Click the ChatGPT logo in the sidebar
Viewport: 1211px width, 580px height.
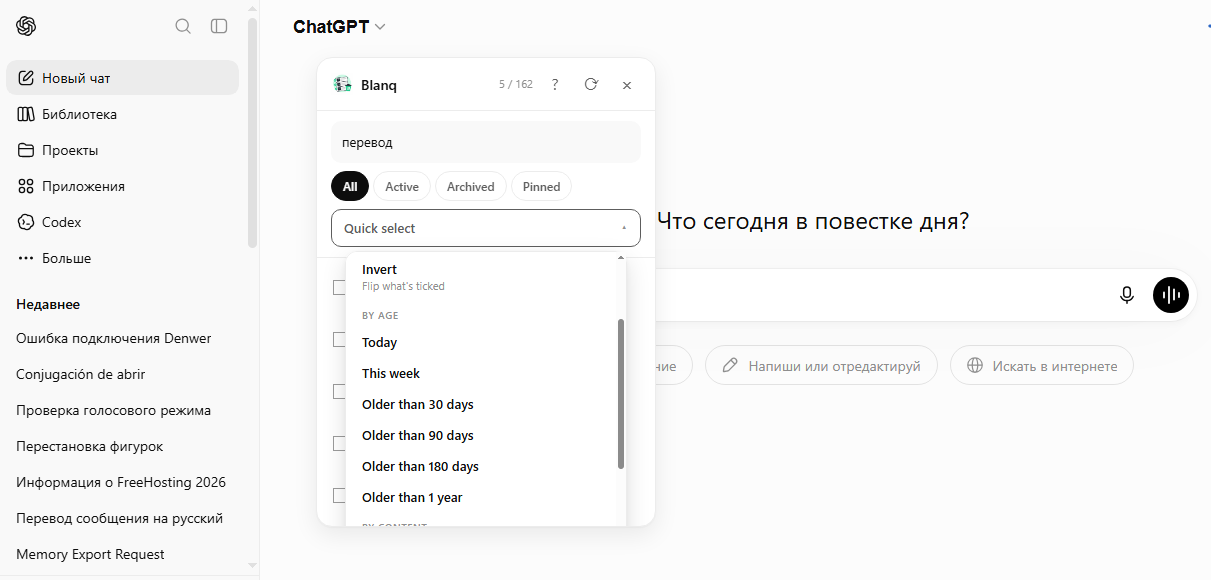[x=26, y=26]
